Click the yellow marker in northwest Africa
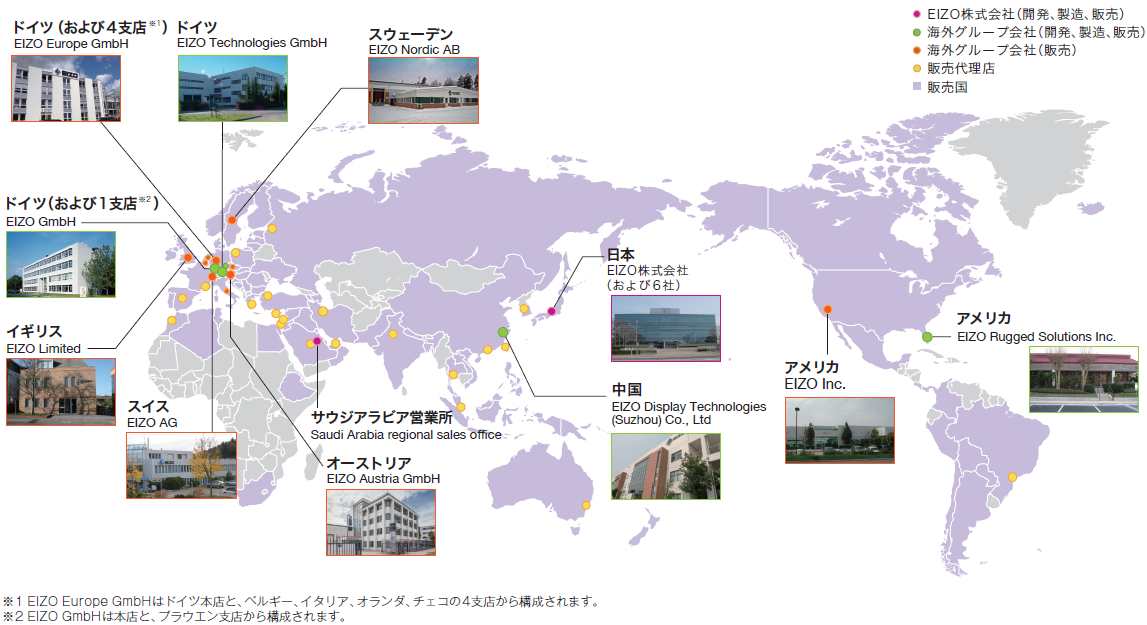 pyautogui.click(x=171, y=321)
